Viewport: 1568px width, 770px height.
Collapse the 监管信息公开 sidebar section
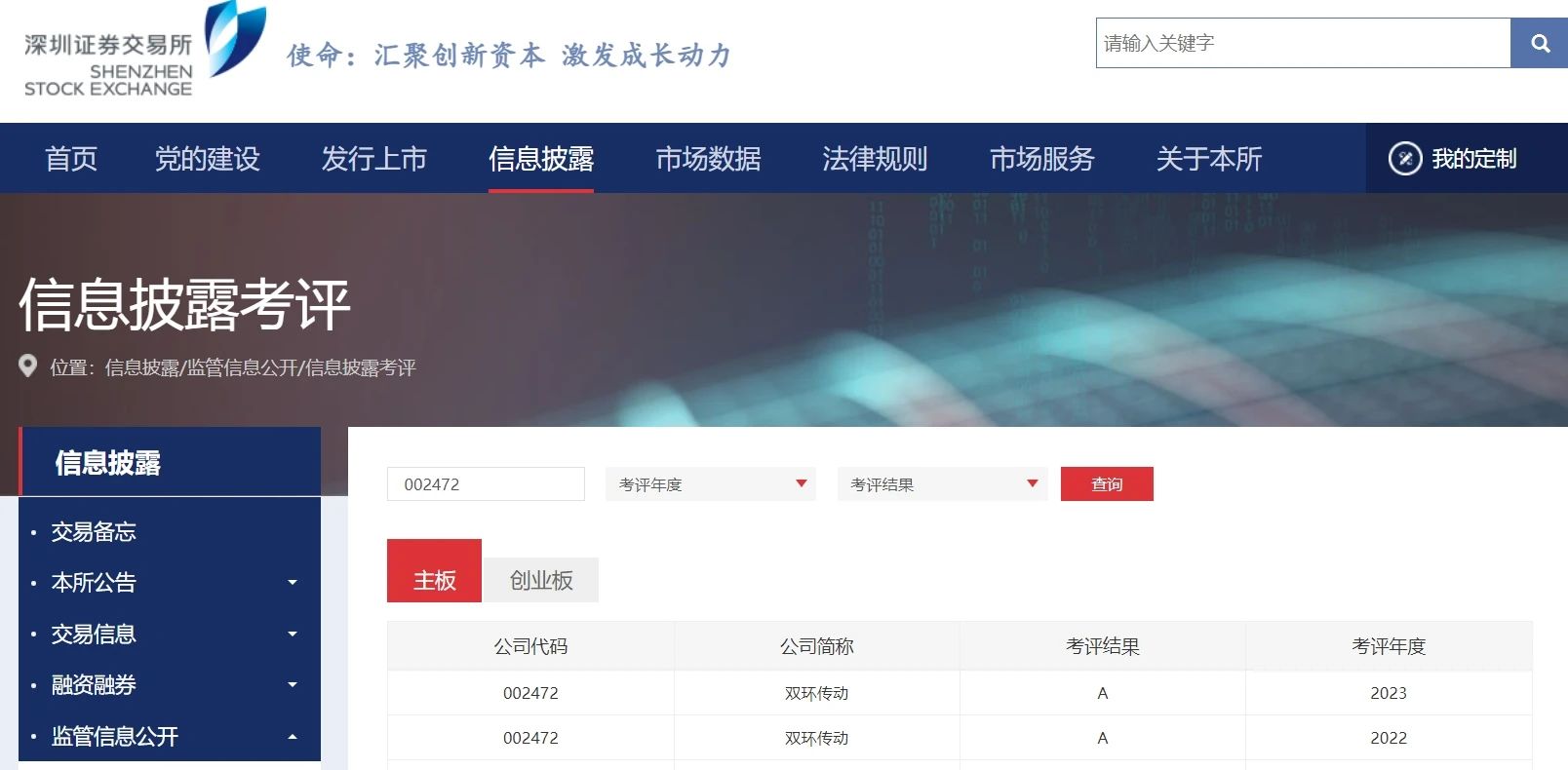tap(292, 737)
